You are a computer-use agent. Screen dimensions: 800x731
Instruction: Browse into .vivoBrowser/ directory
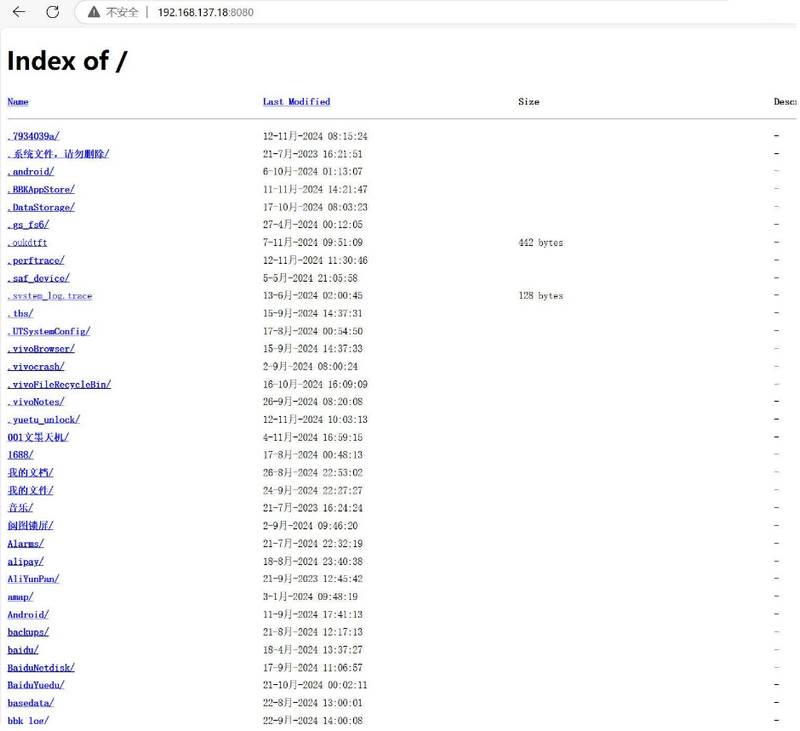click(41, 349)
